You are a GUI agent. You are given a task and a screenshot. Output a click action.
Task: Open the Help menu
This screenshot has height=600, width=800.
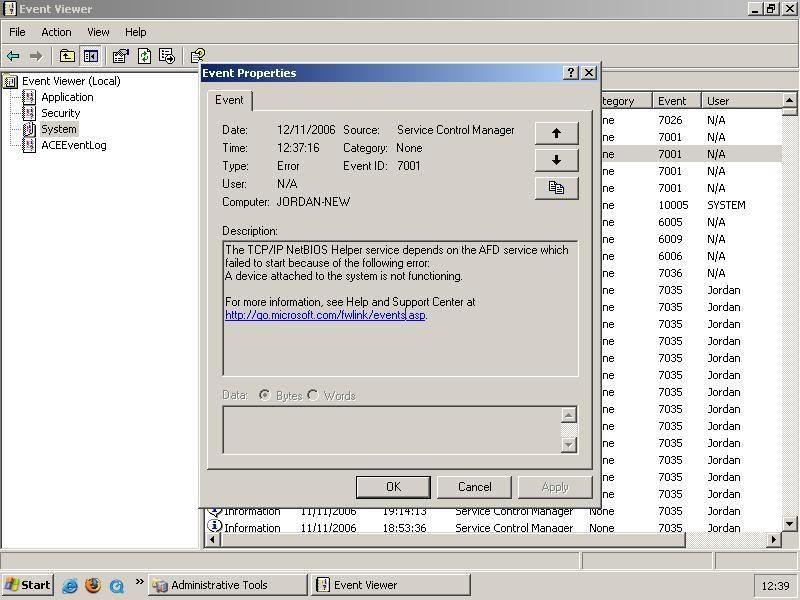(x=136, y=32)
